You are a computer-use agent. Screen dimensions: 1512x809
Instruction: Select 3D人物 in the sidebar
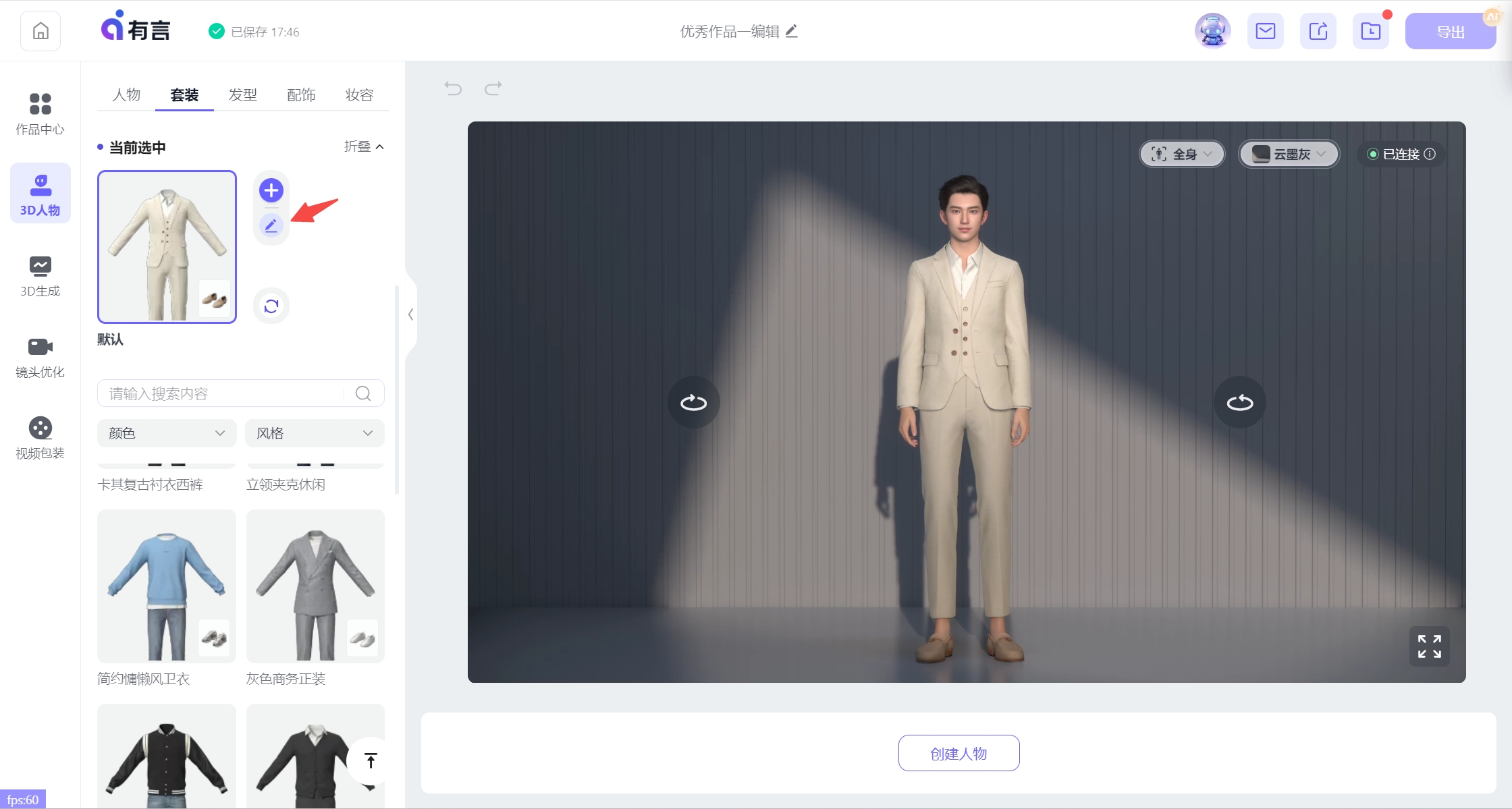(40, 194)
